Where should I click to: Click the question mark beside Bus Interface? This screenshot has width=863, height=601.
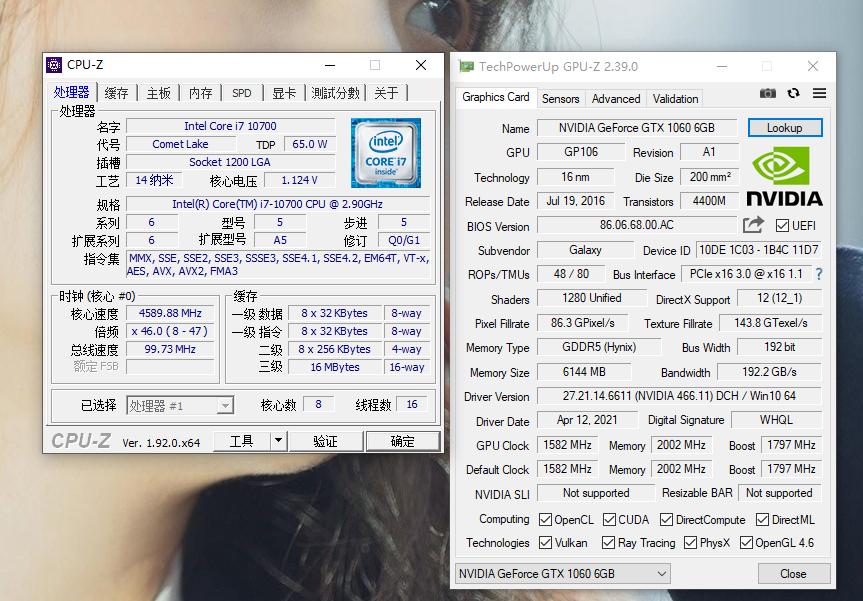pos(818,274)
